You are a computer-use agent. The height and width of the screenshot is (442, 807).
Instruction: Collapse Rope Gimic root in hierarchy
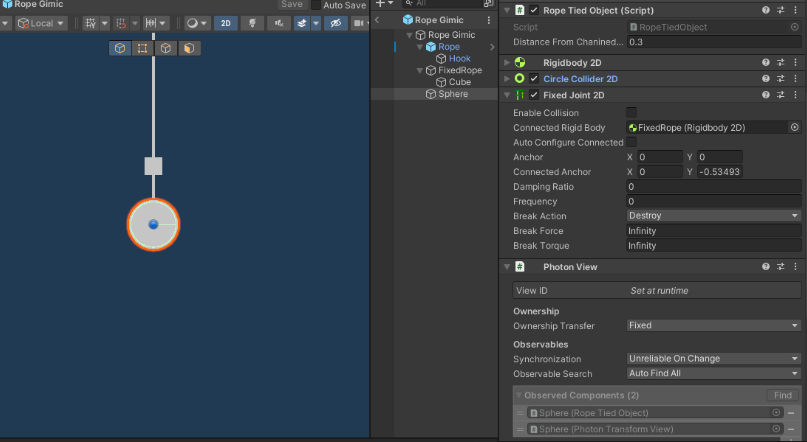pos(410,35)
